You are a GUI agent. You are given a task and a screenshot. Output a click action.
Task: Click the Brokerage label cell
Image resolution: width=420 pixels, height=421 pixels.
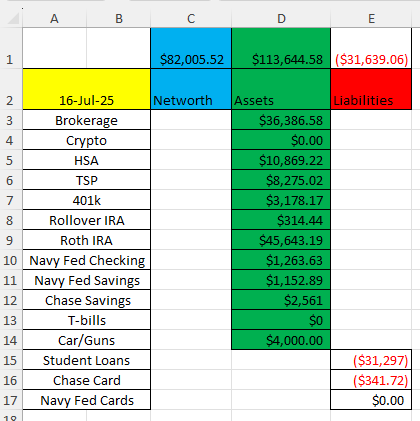click(86, 120)
